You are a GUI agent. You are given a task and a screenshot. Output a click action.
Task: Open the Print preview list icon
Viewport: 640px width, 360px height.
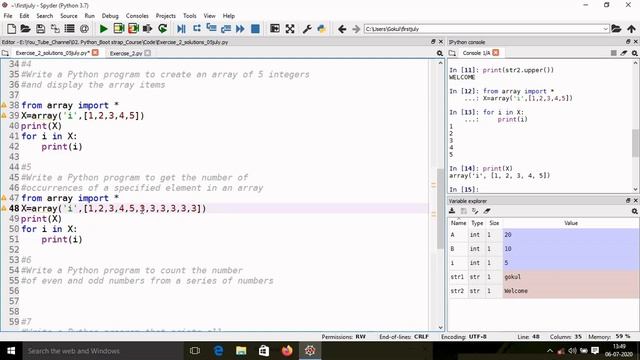pos(70,29)
